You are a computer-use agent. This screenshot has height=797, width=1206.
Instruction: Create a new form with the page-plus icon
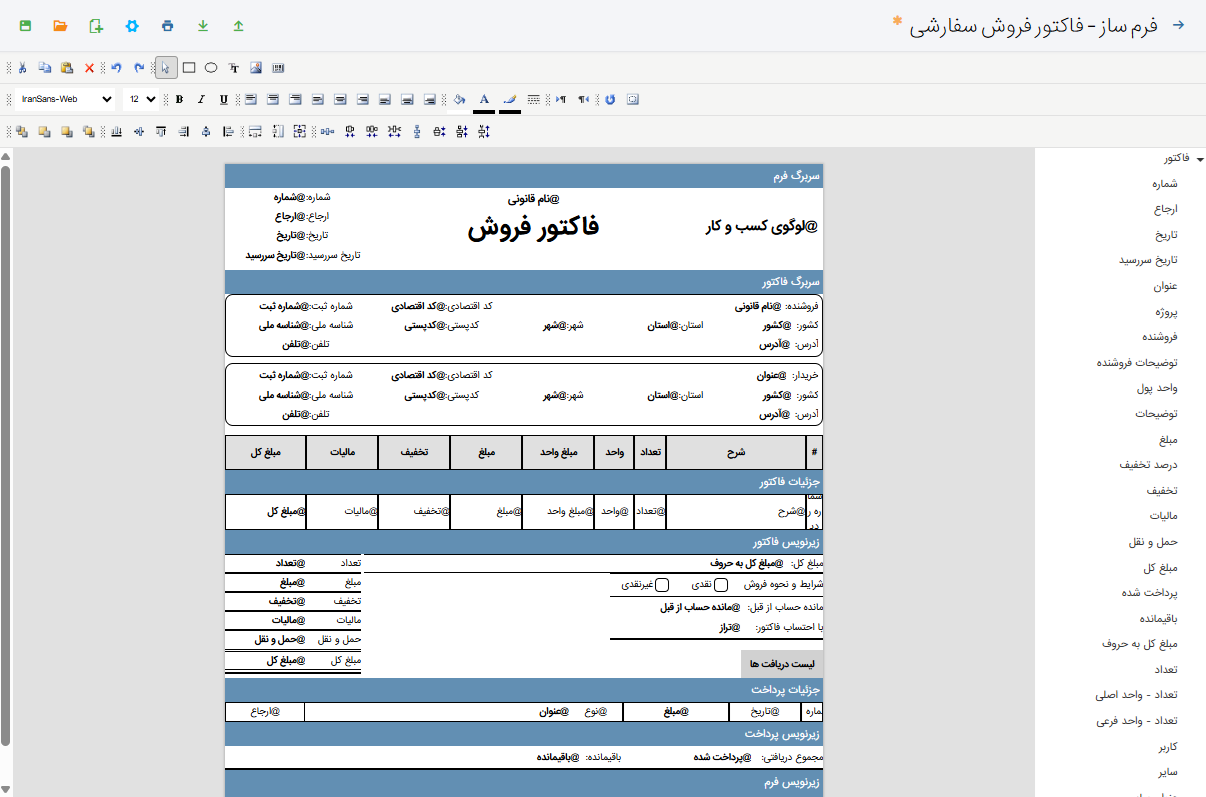tap(96, 25)
